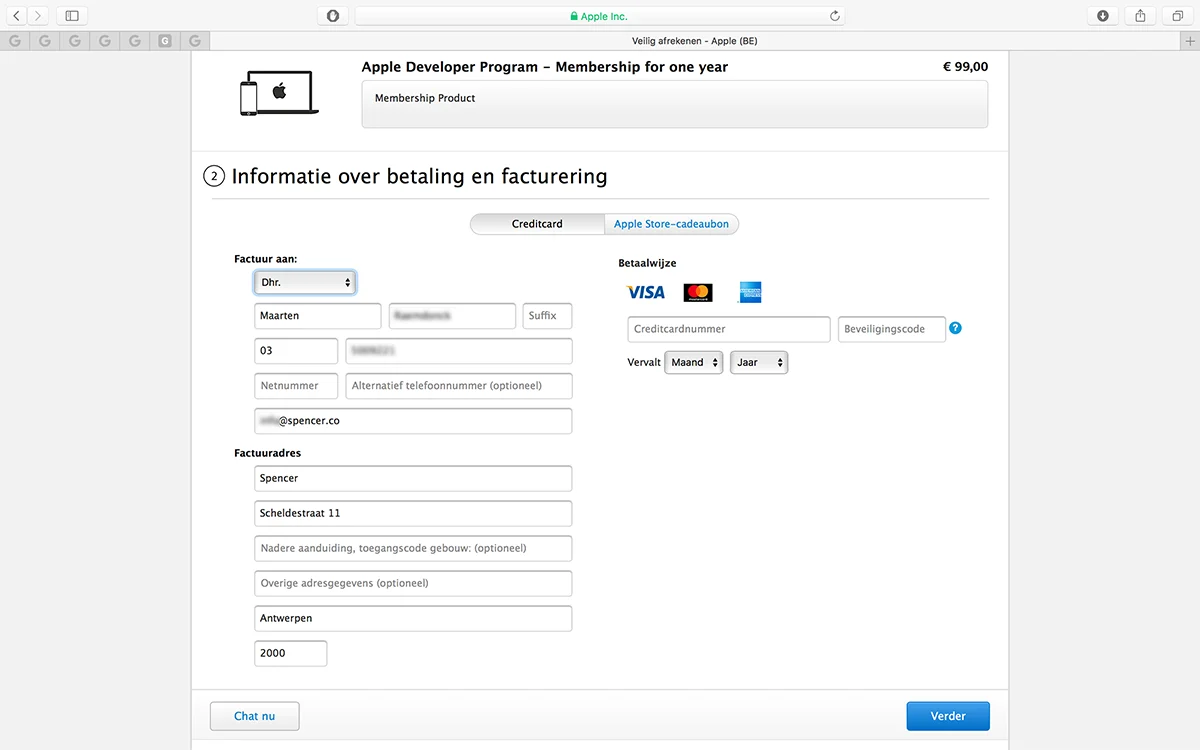1200x750 pixels.
Task: Select the Mastercard payment logo
Action: pos(697,292)
